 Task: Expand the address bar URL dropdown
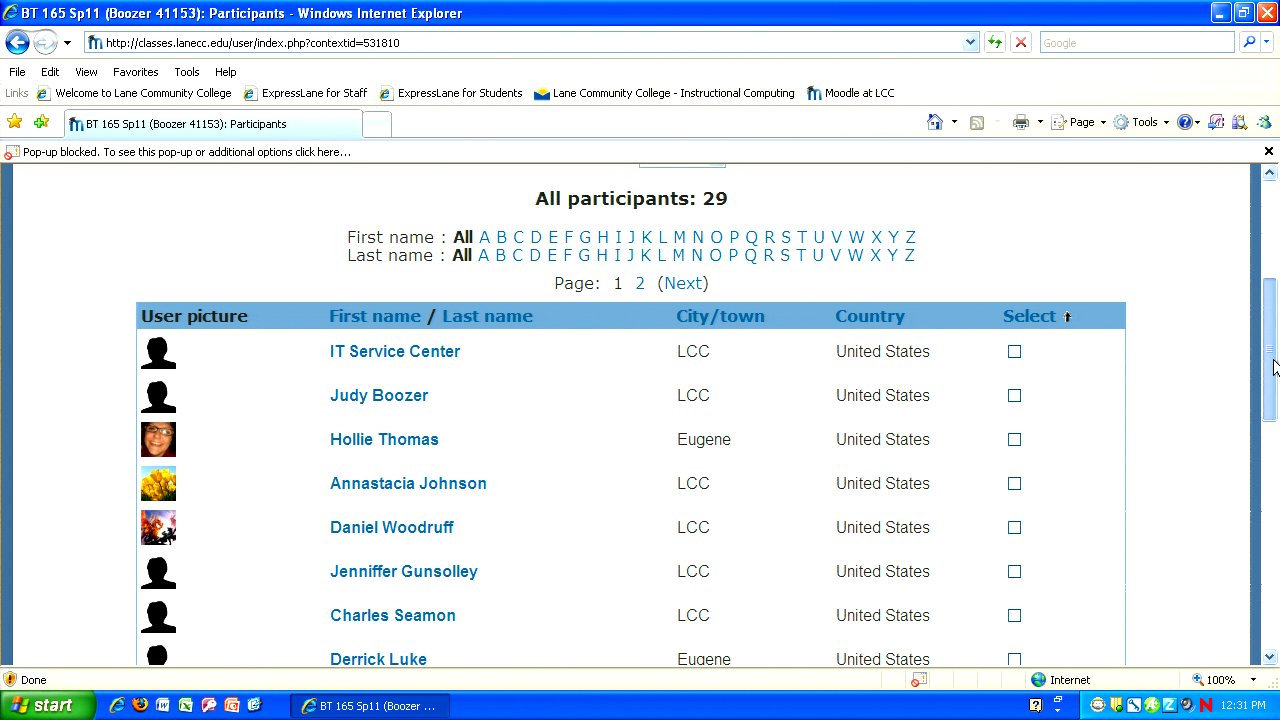(969, 43)
